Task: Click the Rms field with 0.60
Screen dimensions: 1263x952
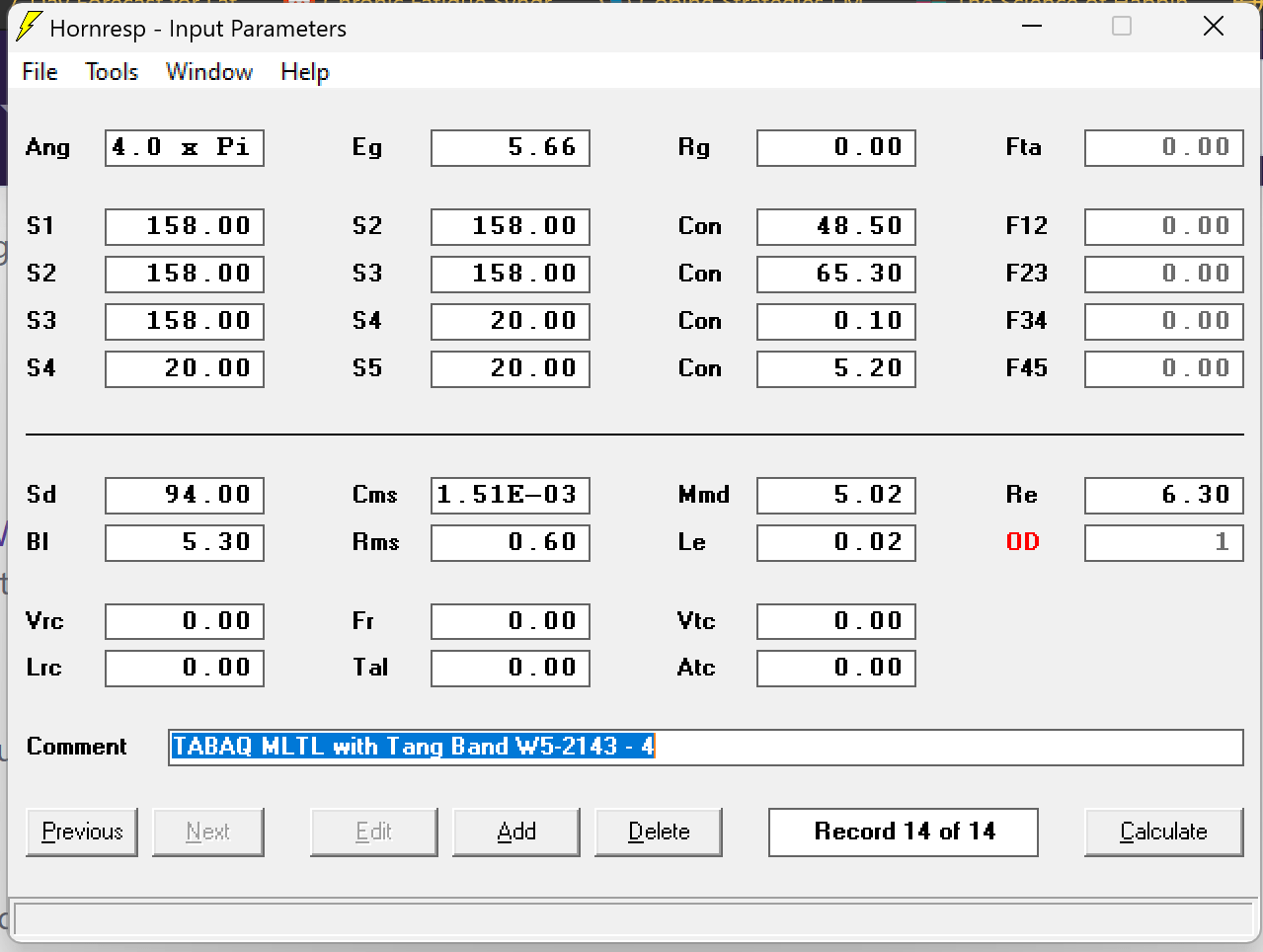Action: (x=511, y=542)
